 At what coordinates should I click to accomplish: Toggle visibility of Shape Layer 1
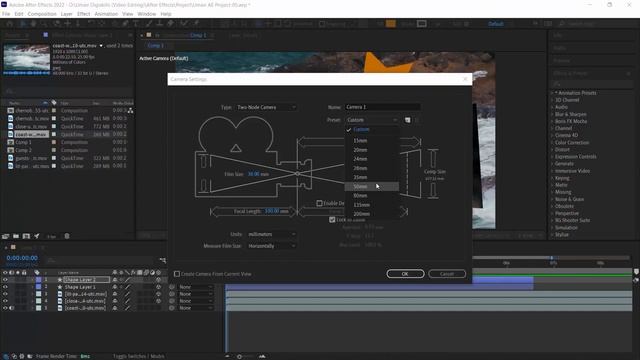pos(5,287)
